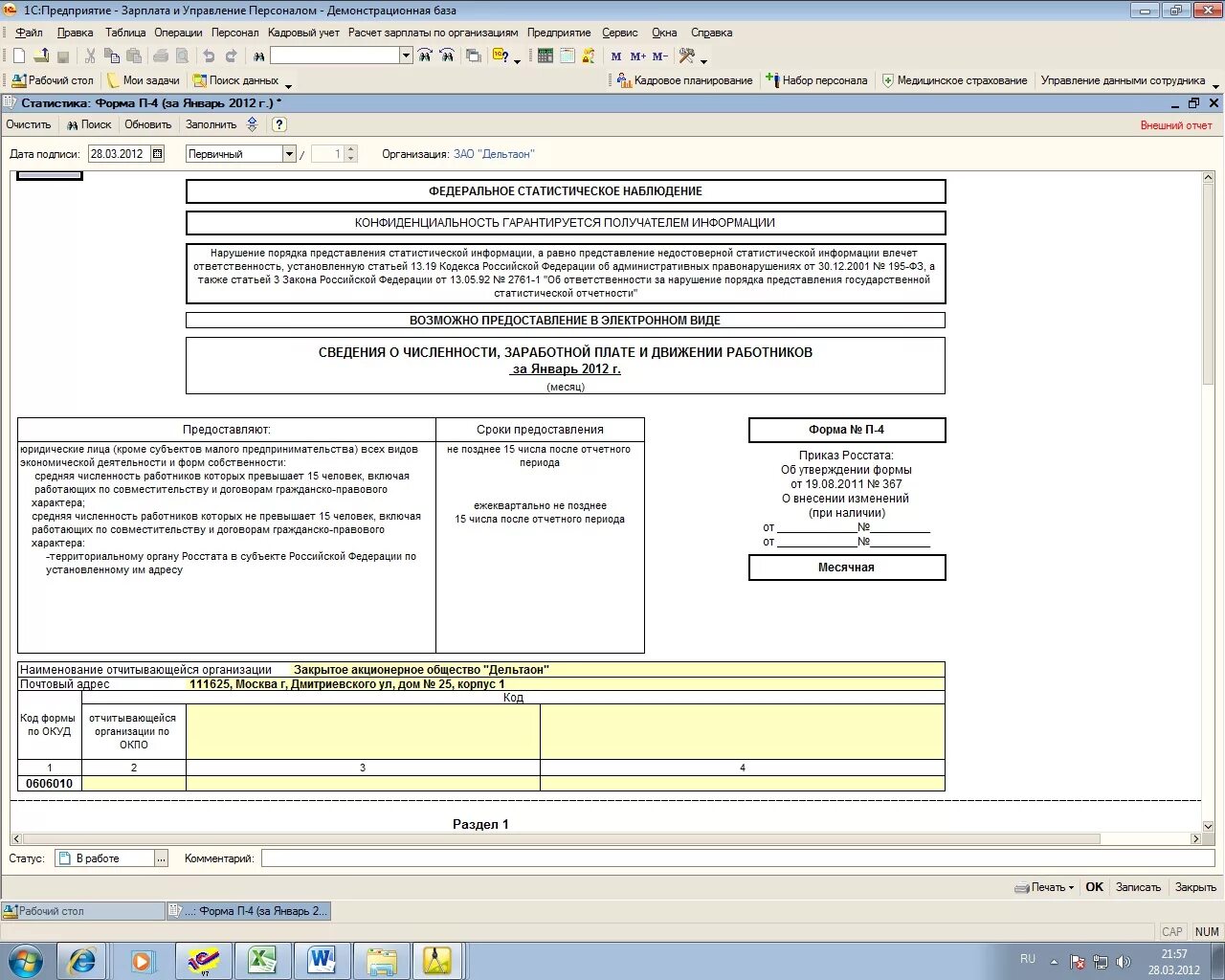This screenshot has height=980, width=1225.
Task: Click the Find next binoculars icon
Action: pos(425,56)
